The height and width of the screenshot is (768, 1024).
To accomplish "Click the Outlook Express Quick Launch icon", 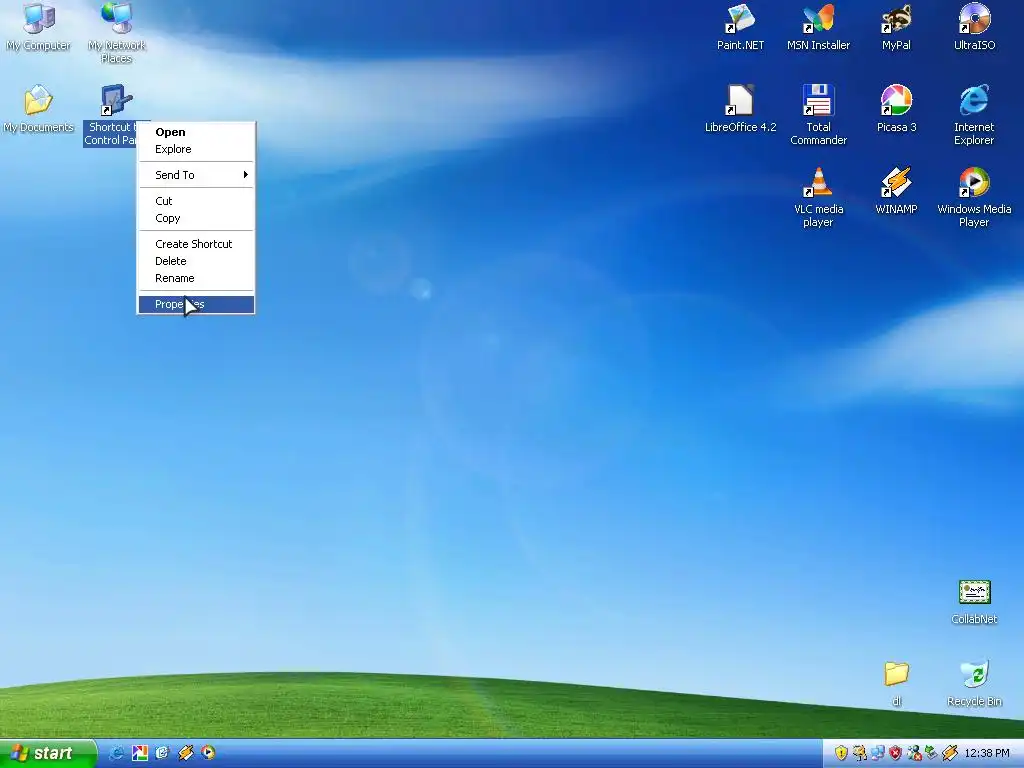I will click(x=163, y=752).
